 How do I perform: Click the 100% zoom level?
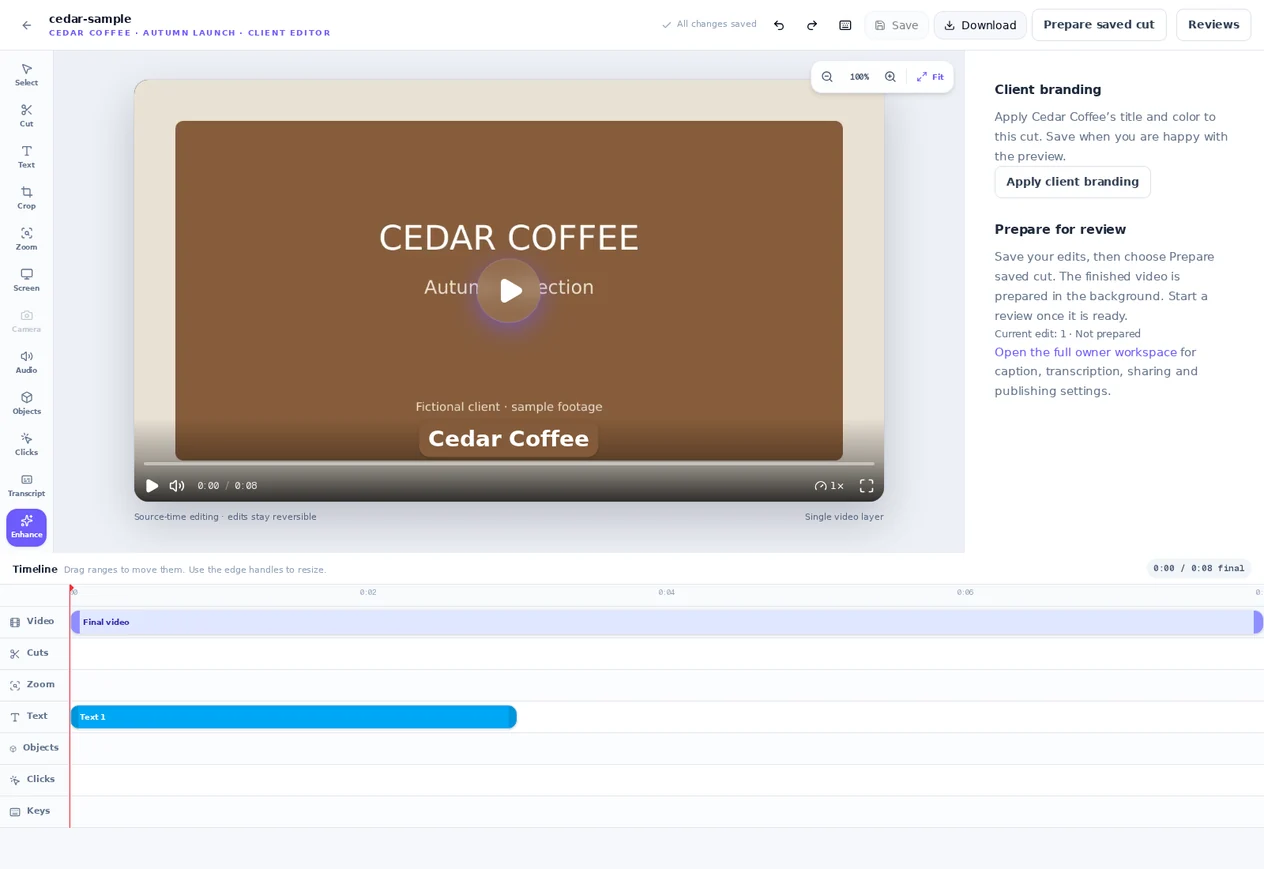[859, 77]
